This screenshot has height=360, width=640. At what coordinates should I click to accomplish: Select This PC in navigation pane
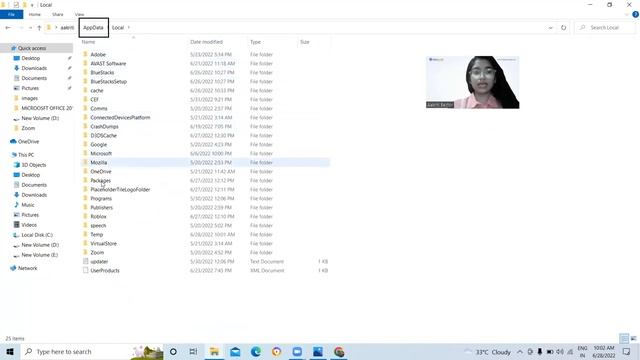click(x=26, y=155)
